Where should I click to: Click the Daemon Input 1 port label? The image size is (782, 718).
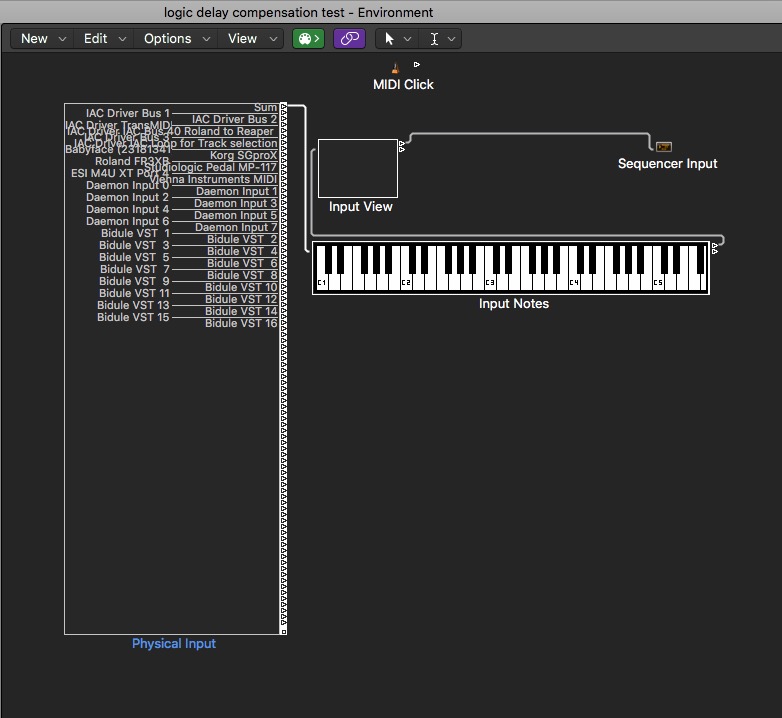[x=236, y=191]
